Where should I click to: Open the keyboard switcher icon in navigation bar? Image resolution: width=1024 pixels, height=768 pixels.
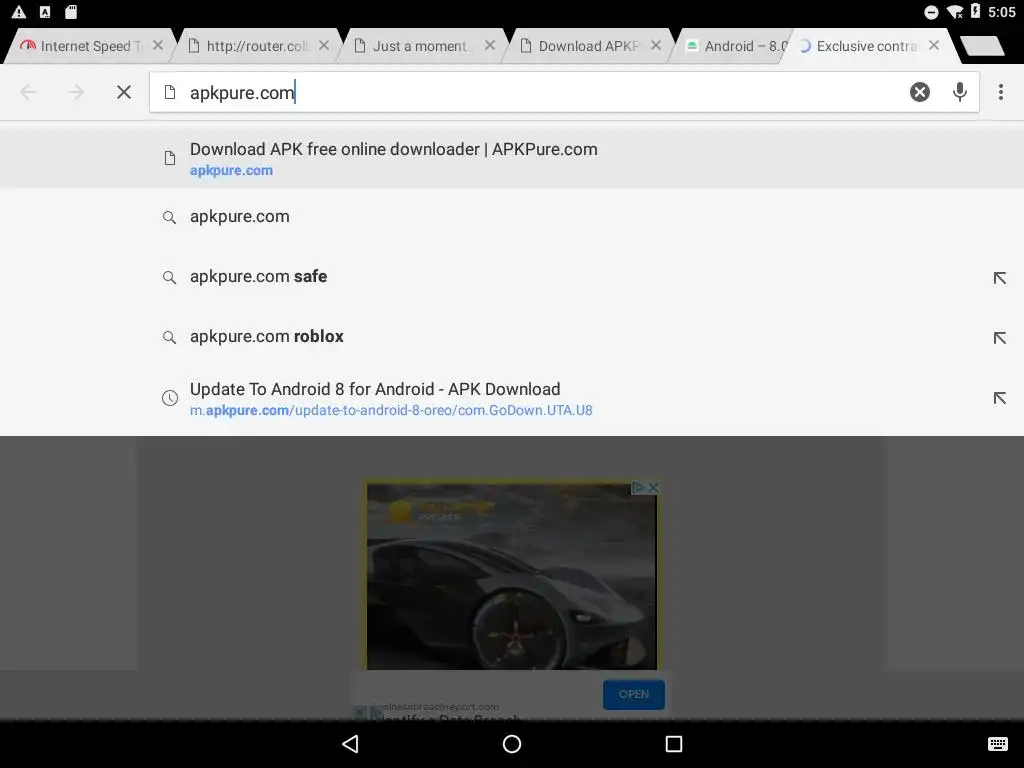(x=997, y=744)
